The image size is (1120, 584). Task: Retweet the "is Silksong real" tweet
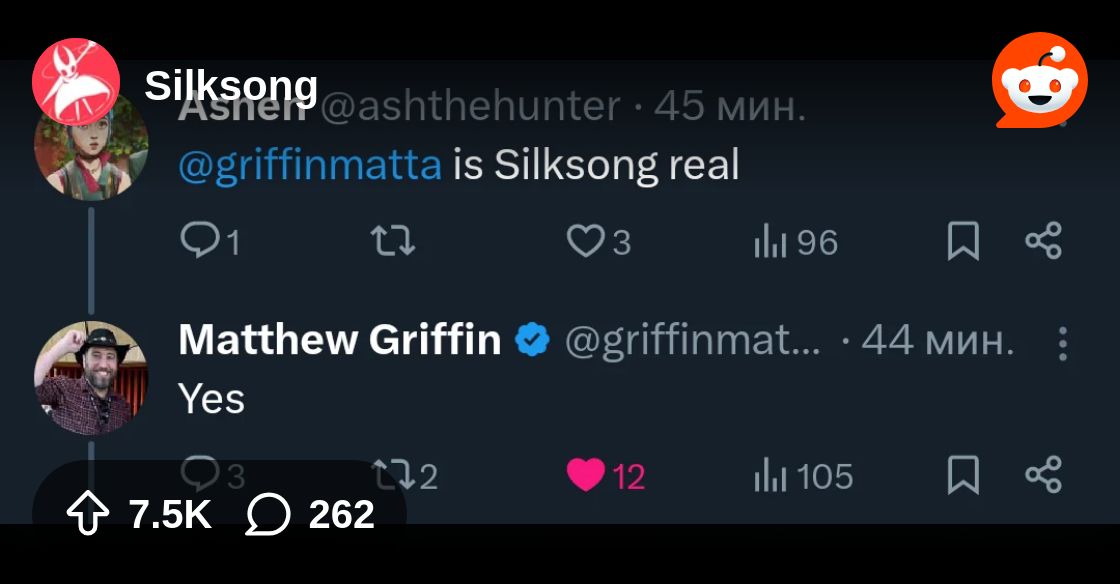point(393,241)
